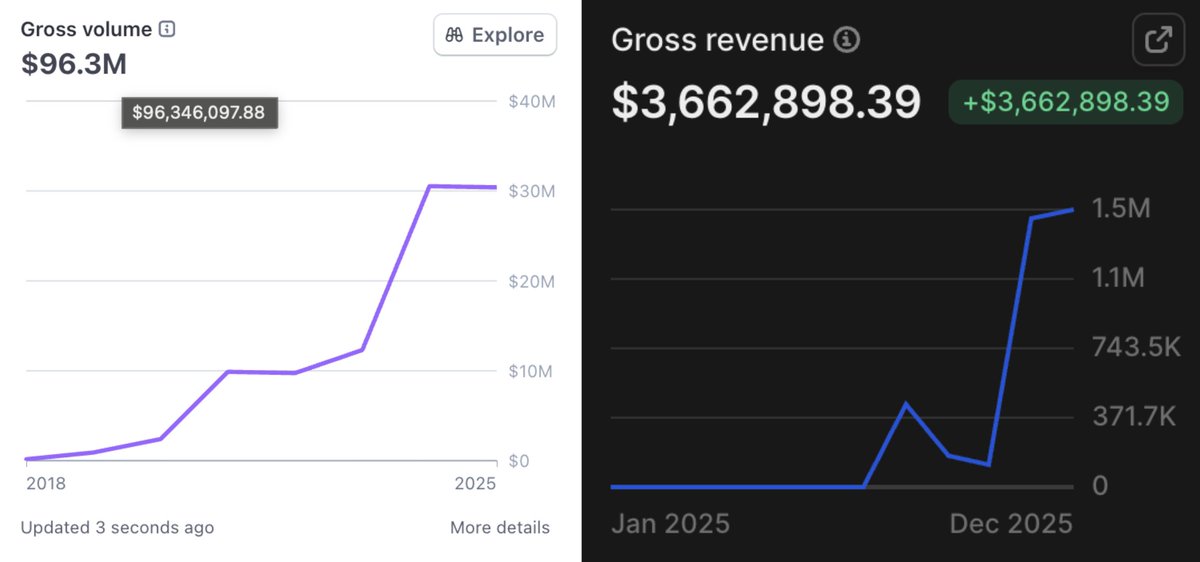Click the blue line's end point near 1.5M
Image resolution: width=1200 pixels, height=562 pixels.
(1071, 210)
